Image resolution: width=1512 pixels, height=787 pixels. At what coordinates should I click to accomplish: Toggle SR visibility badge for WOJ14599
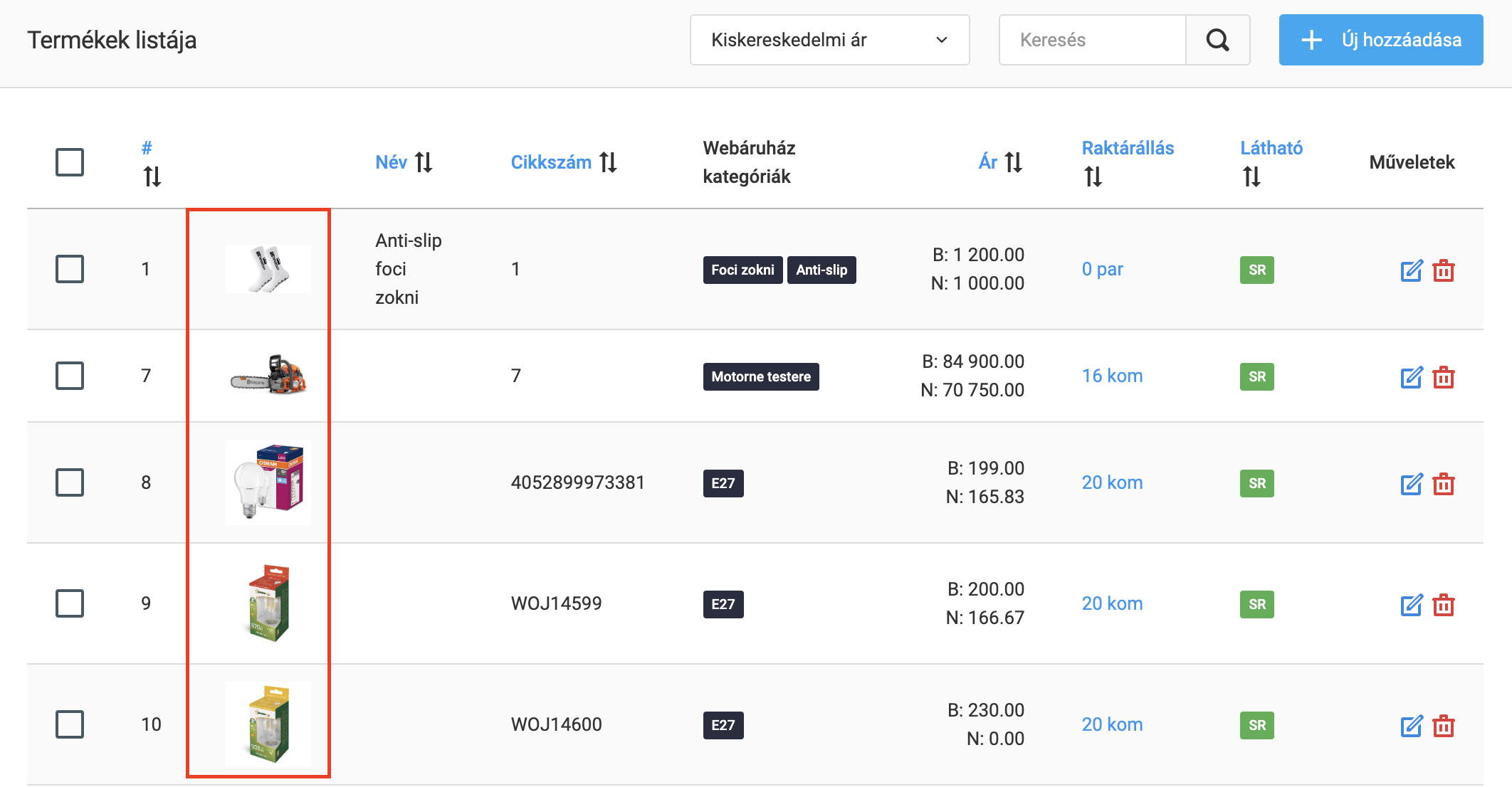coord(1257,604)
